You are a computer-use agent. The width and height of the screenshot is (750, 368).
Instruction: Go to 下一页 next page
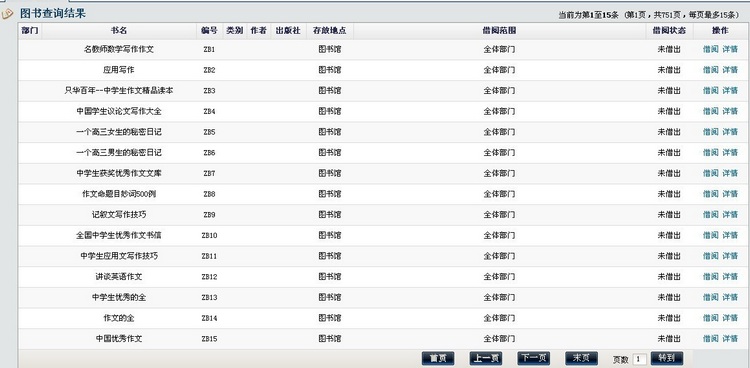coord(533,358)
